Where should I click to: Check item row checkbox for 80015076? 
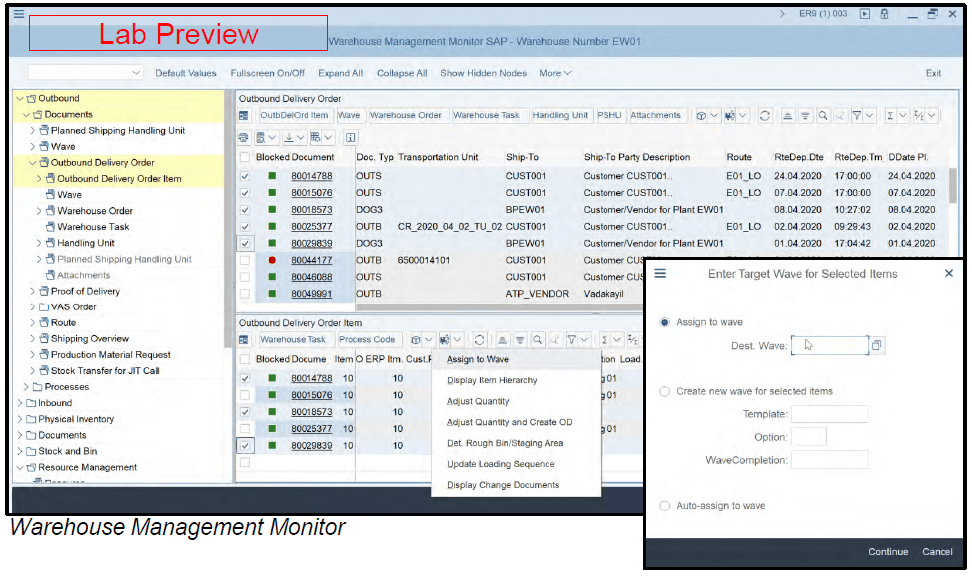tap(245, 396)
